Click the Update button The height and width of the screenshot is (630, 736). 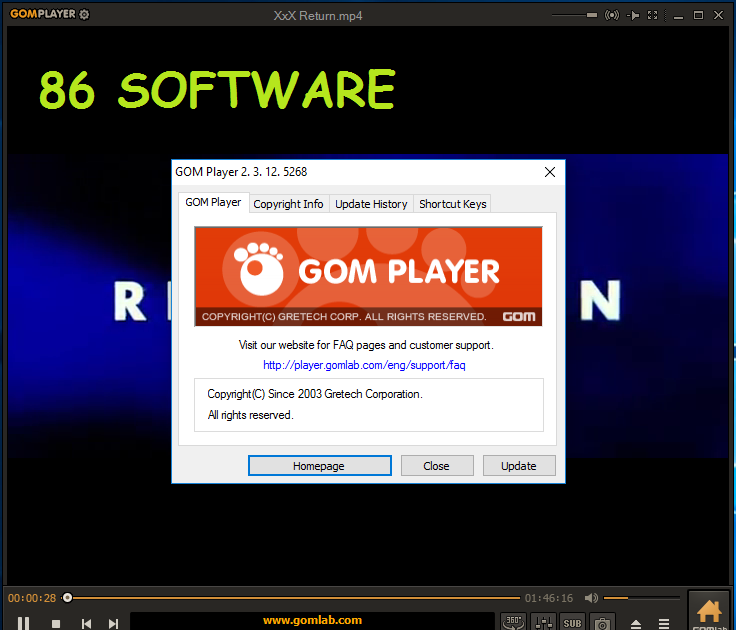(519, 466)
